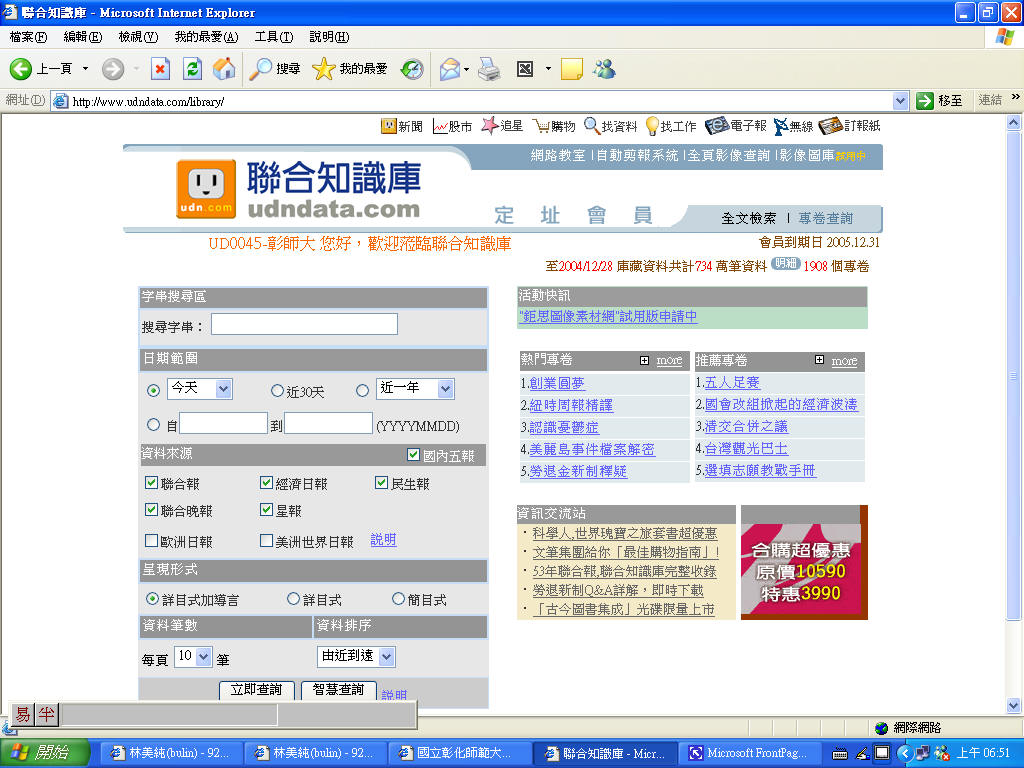Click the 立即查詢 search button

point(257,690)
